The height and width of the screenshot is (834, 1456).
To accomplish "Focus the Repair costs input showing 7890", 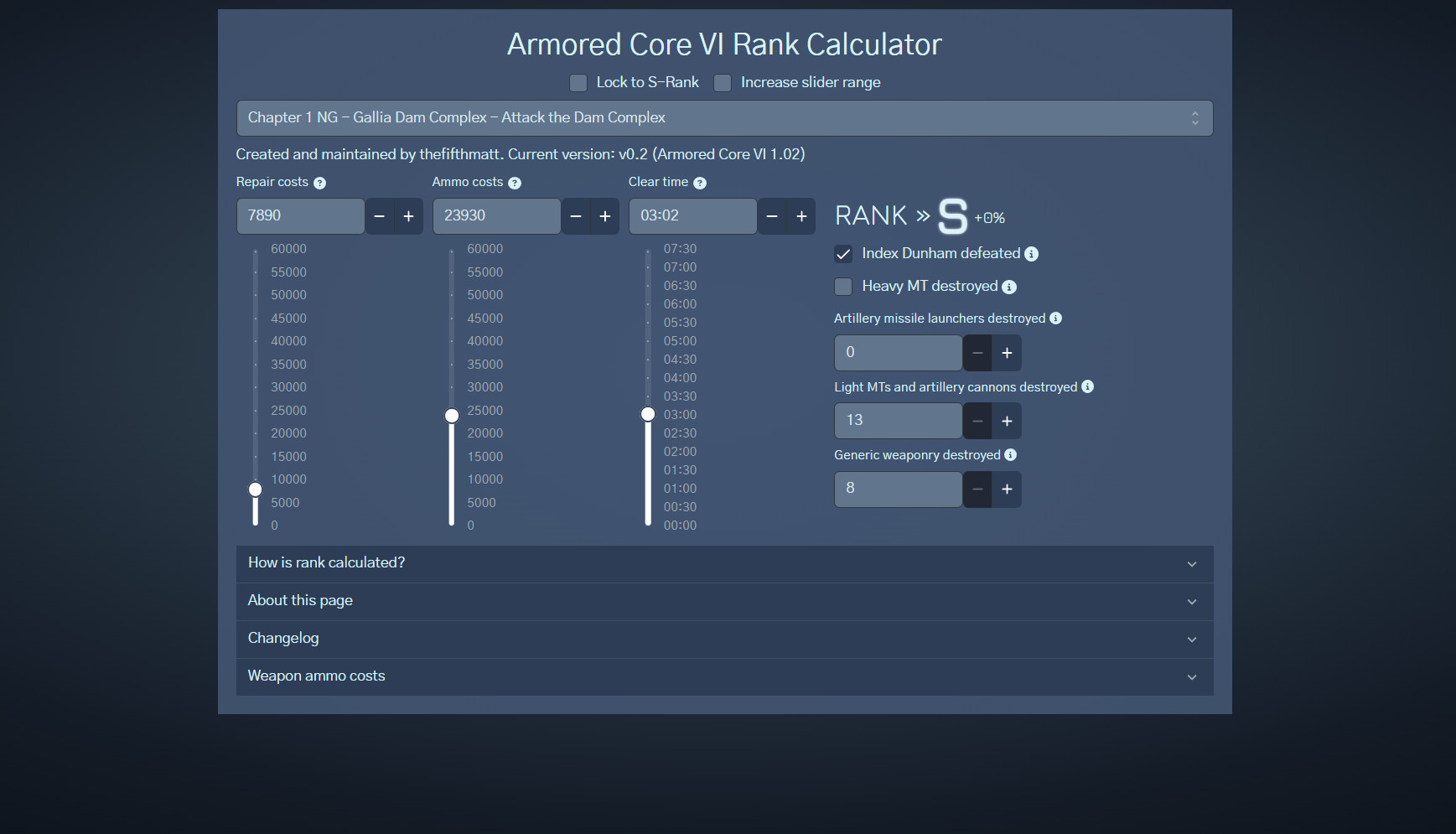I will click(300, 216).
